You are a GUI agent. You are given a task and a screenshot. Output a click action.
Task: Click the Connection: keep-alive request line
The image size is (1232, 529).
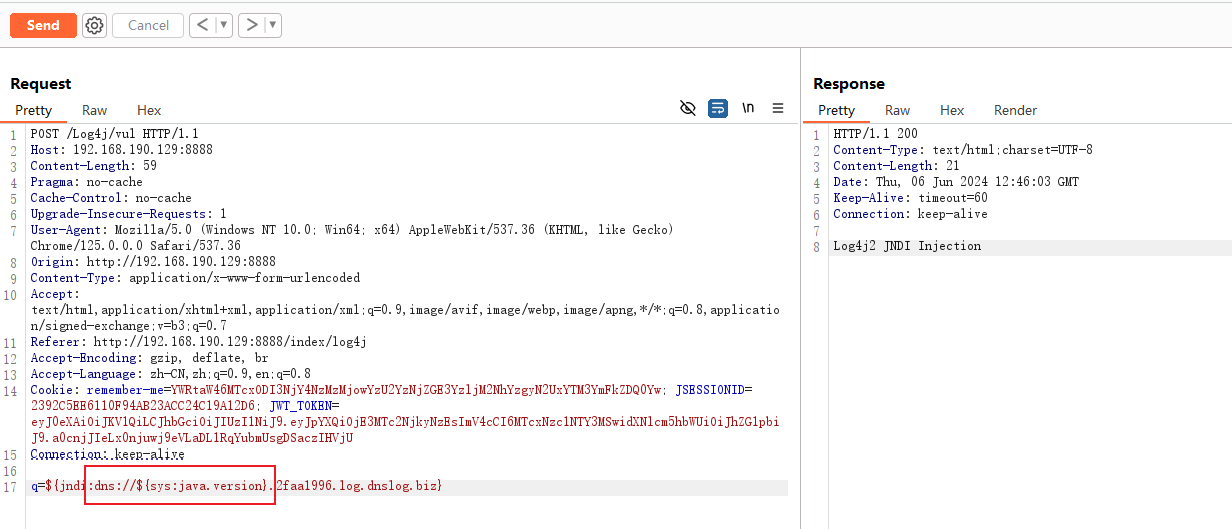[x=107, y=454]
